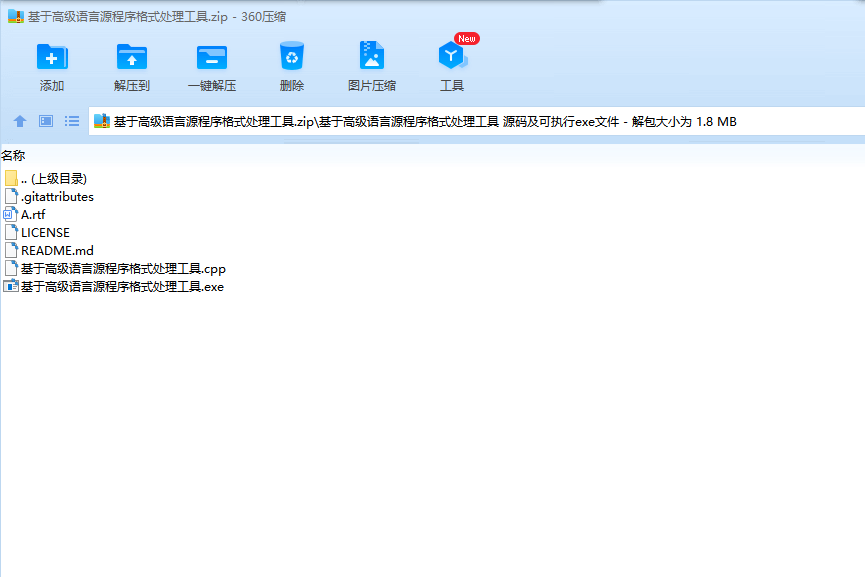This screenshot has width=865, height=577.
Task: Click the 360压缩 app icon in title bar
Action: coord(16,17)
